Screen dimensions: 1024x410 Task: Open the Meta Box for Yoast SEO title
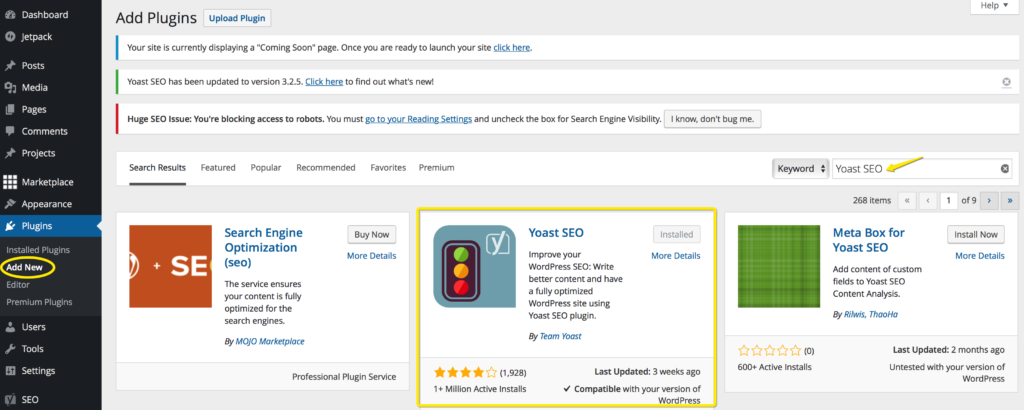[x=869, y=240]
